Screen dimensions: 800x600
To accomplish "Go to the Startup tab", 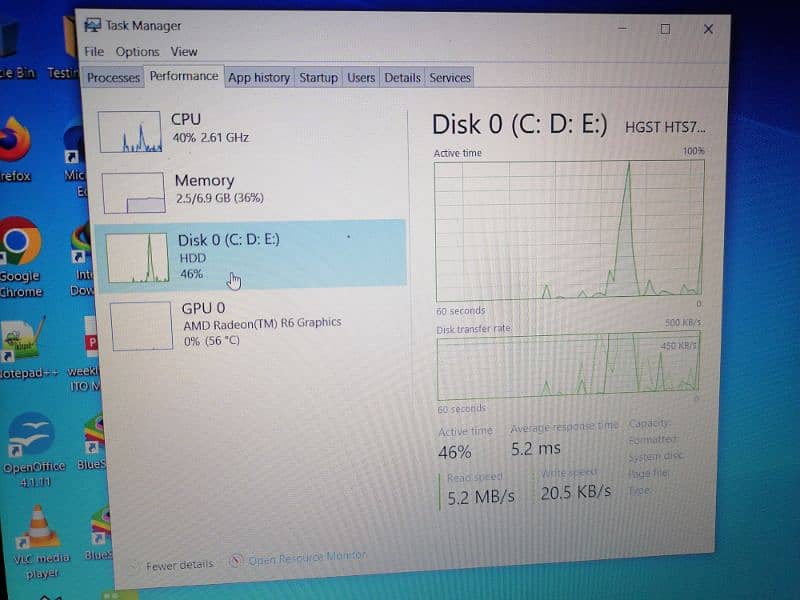I will (318, 78).
